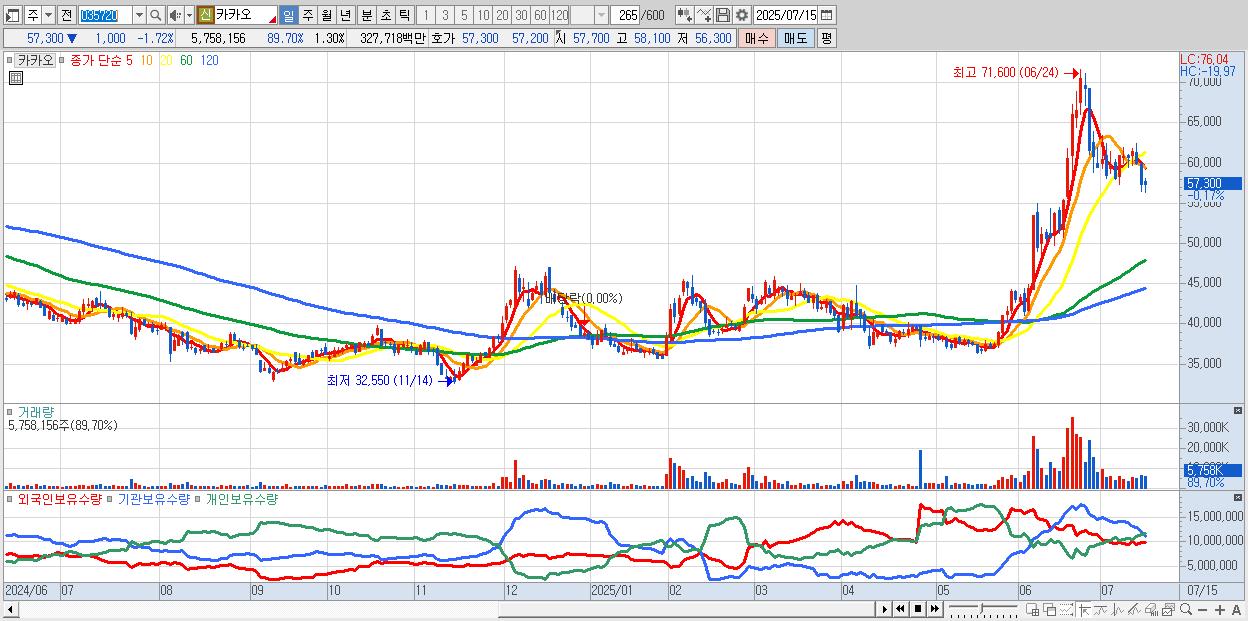The image size is (1248, 621).
Task: Toggle the 외국인보유수량 series checkbox
Action: (x=9, y=498)
